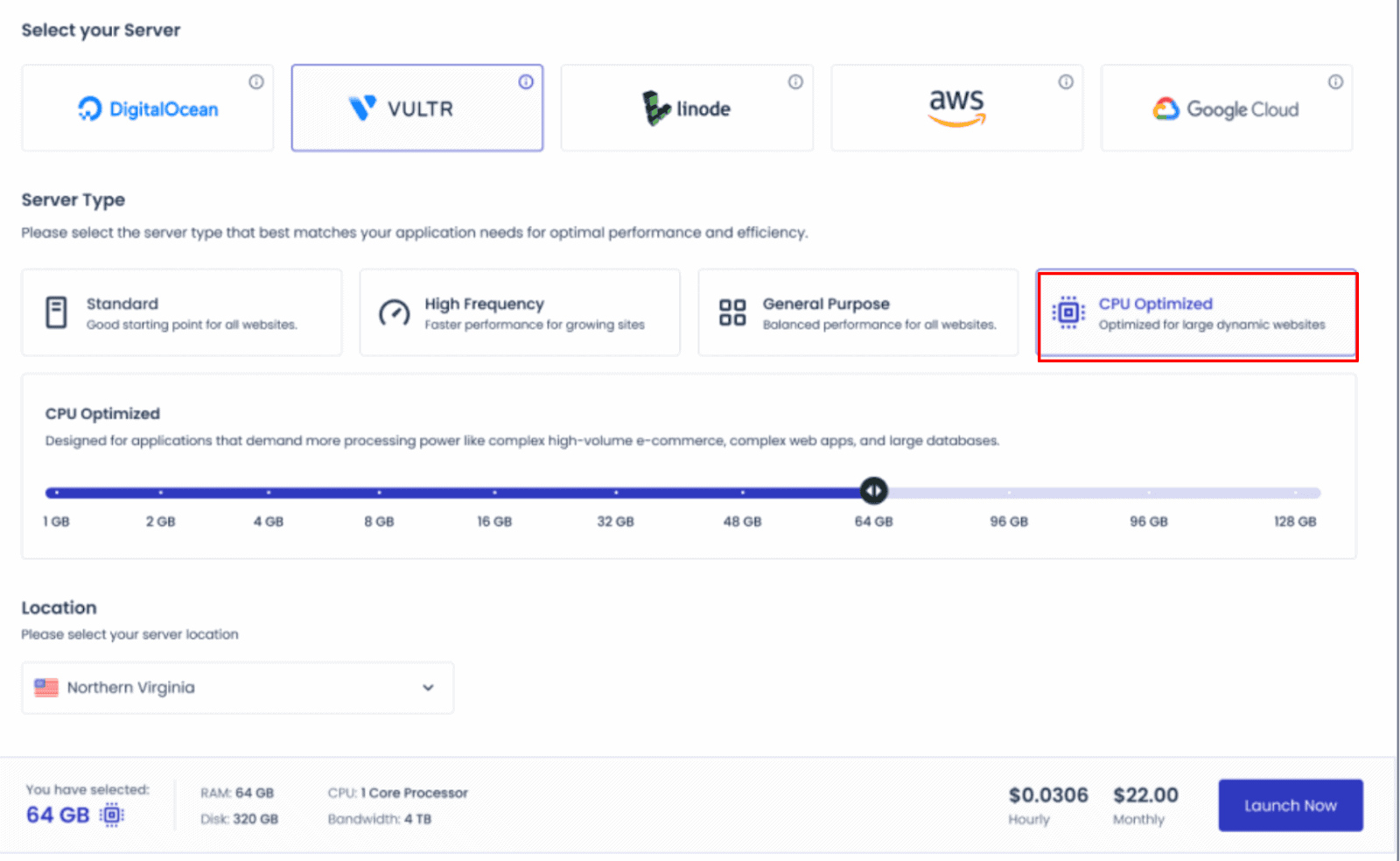Select DigitalOcean as server provider

click(x=147, y=108)
